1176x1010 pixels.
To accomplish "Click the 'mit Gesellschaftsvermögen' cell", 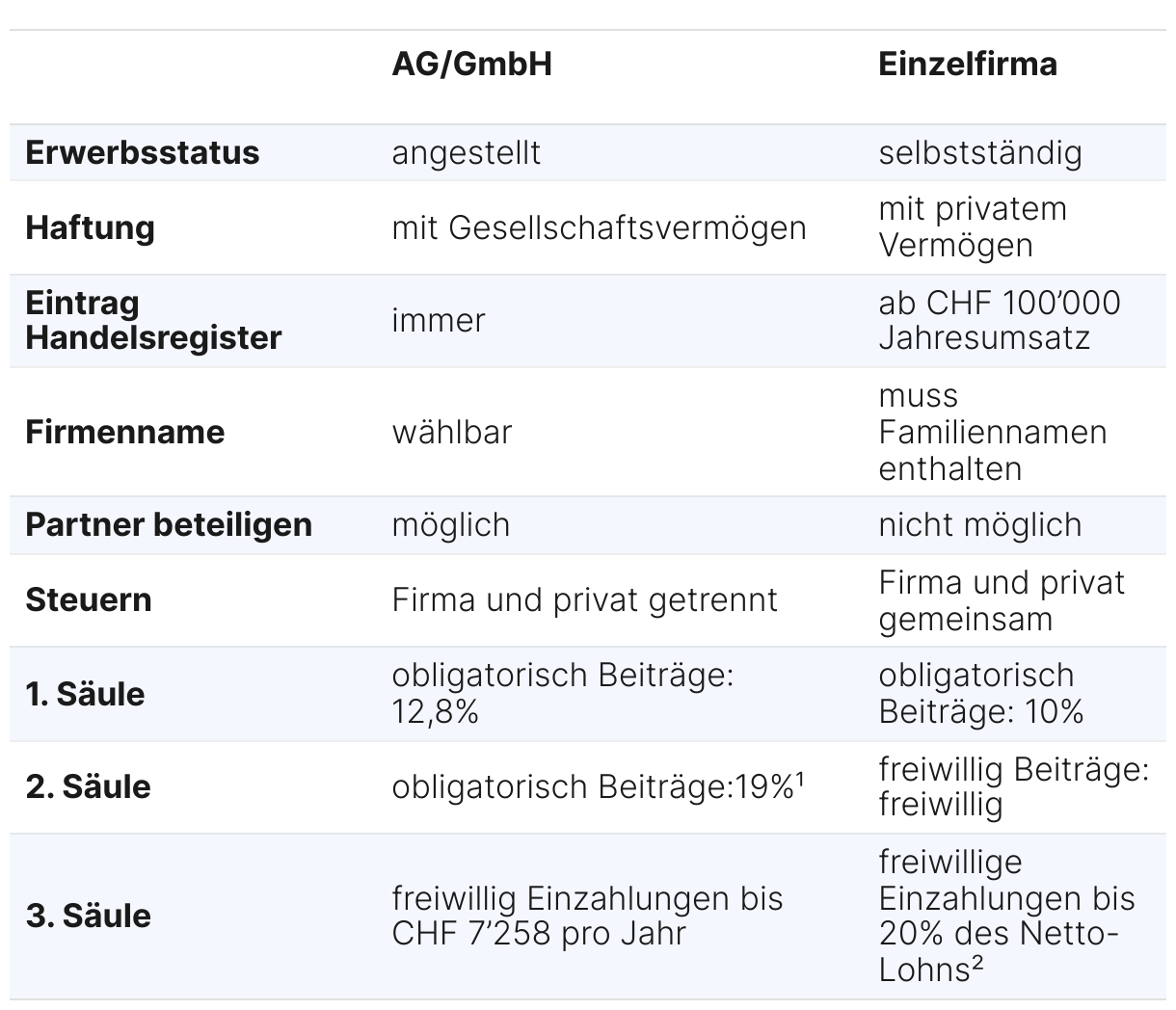I will pos(599,227).
